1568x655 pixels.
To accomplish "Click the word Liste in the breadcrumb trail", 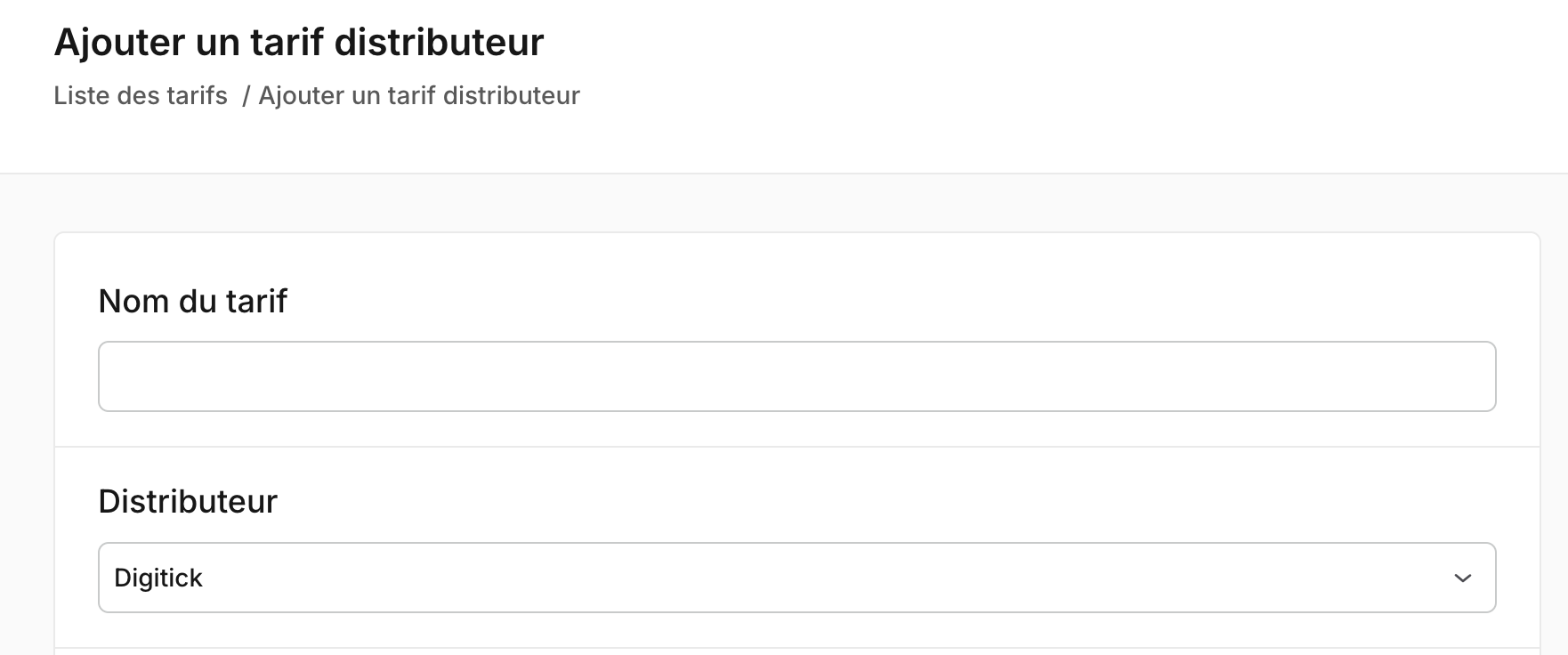I will click(x=82, y=95).
